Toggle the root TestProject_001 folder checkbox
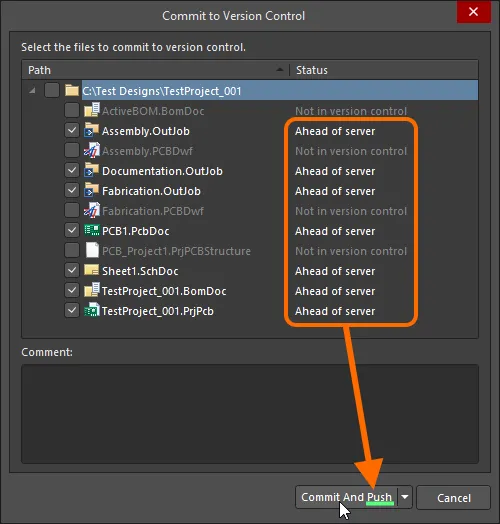500x524 pixels. click(52, 90)
